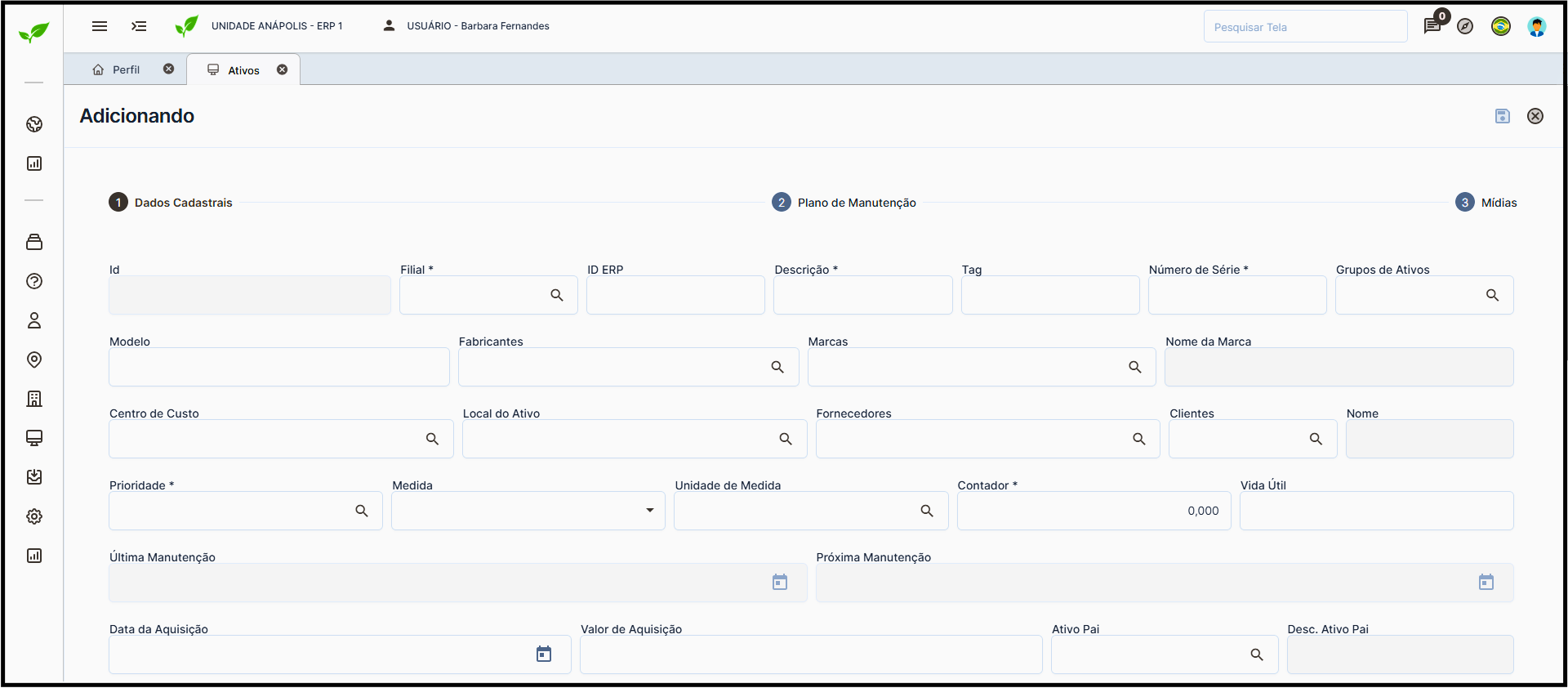Open the chat messages icon
1568x688 pixels.
coord(1432,26)
